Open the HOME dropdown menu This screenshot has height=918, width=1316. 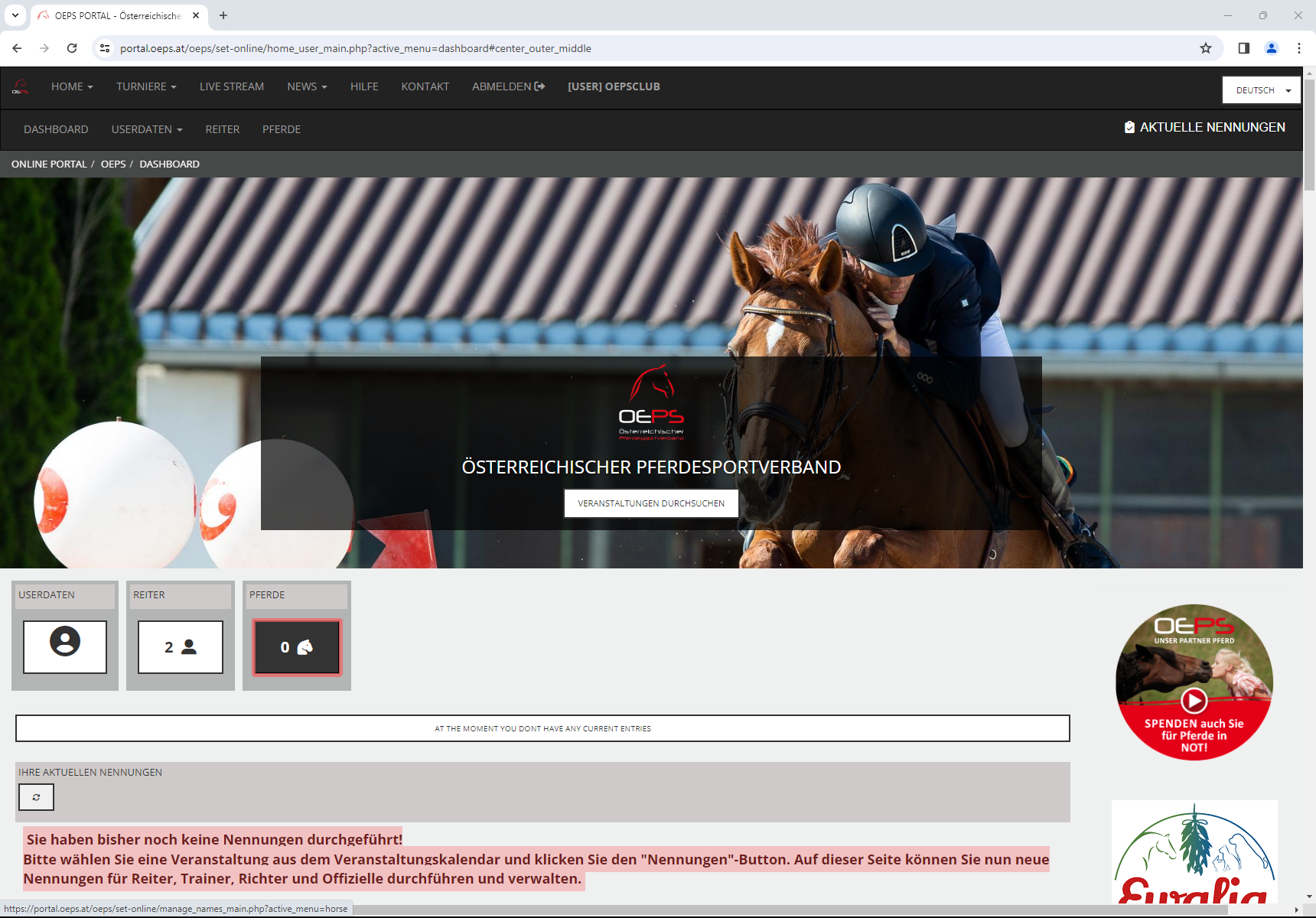tap(72, 86)
